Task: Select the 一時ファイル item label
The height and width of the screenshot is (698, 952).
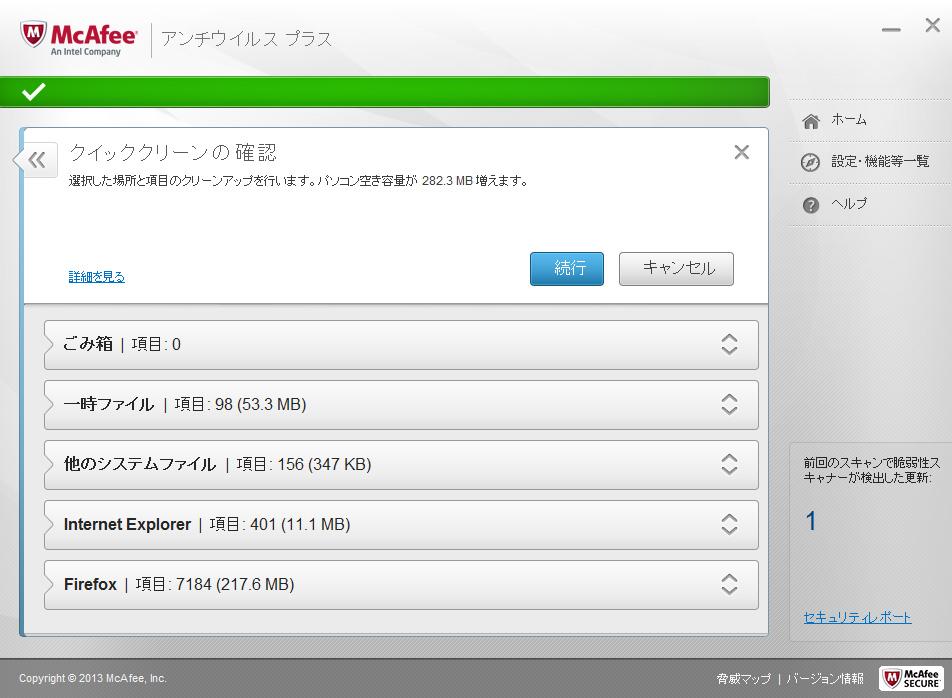Action: tap(109, 404)
